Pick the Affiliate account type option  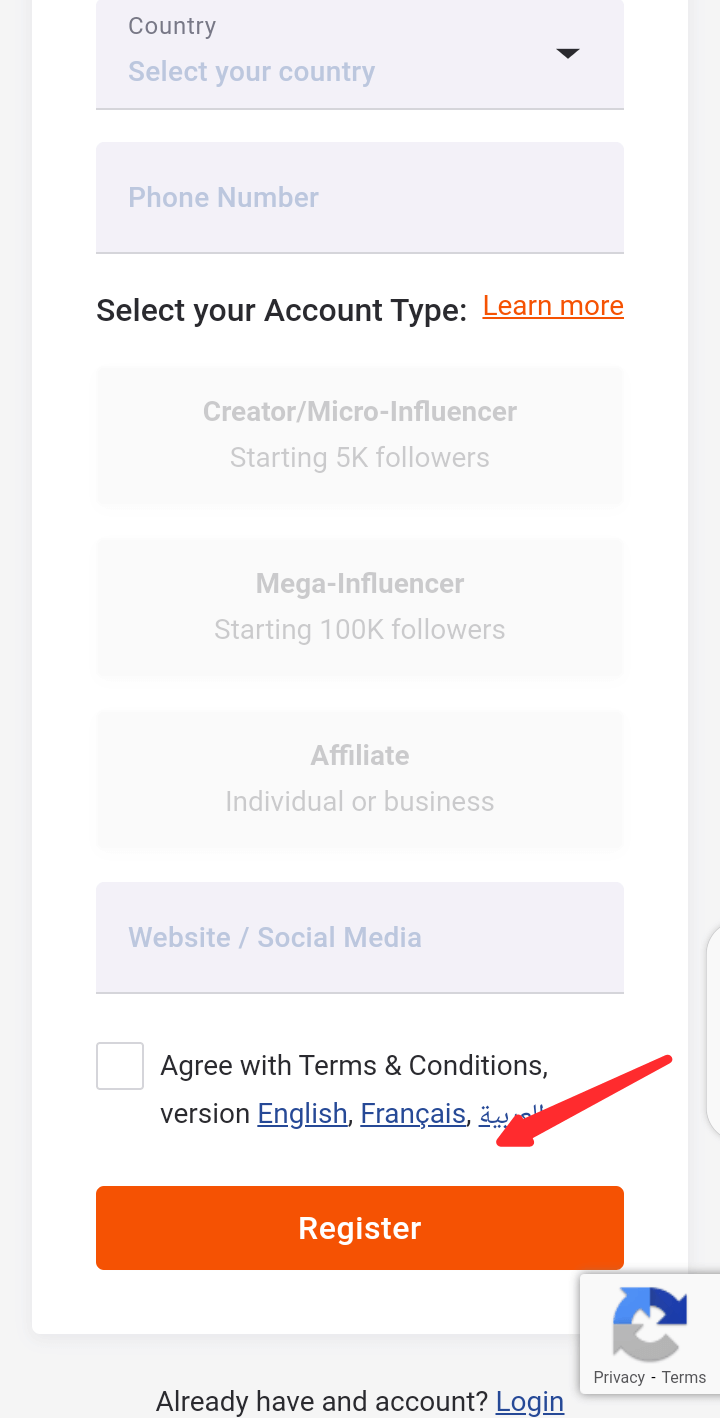coord(360,779)
